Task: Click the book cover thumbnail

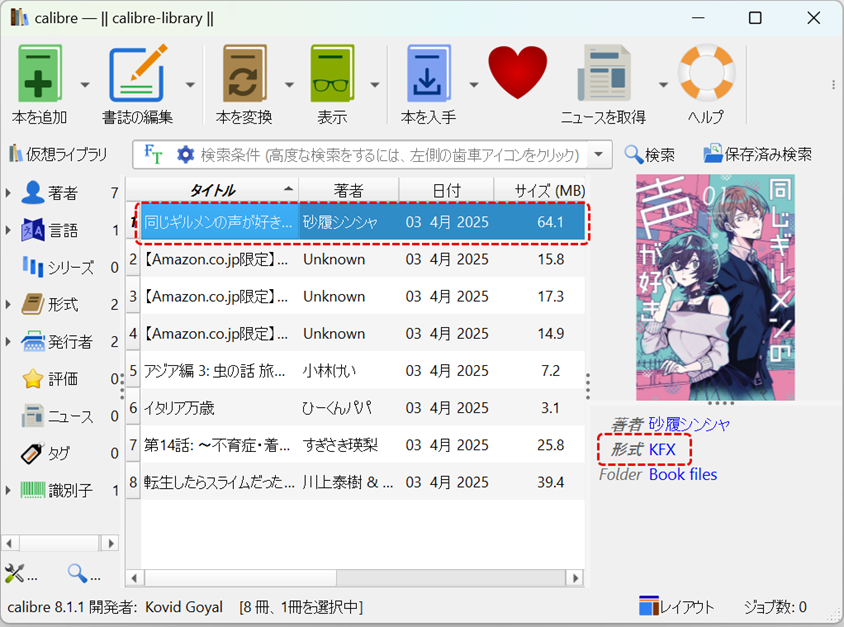Action: pyautogui.click(x=715, y=287)
